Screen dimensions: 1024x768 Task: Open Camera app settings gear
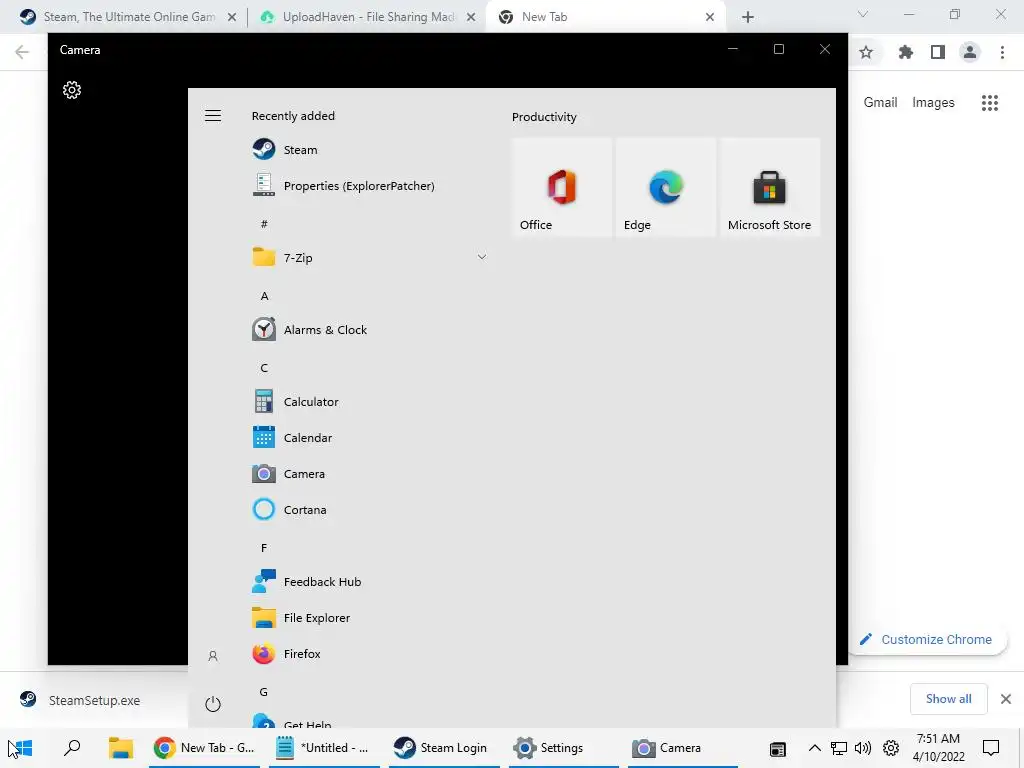click(x=72, y=90)
